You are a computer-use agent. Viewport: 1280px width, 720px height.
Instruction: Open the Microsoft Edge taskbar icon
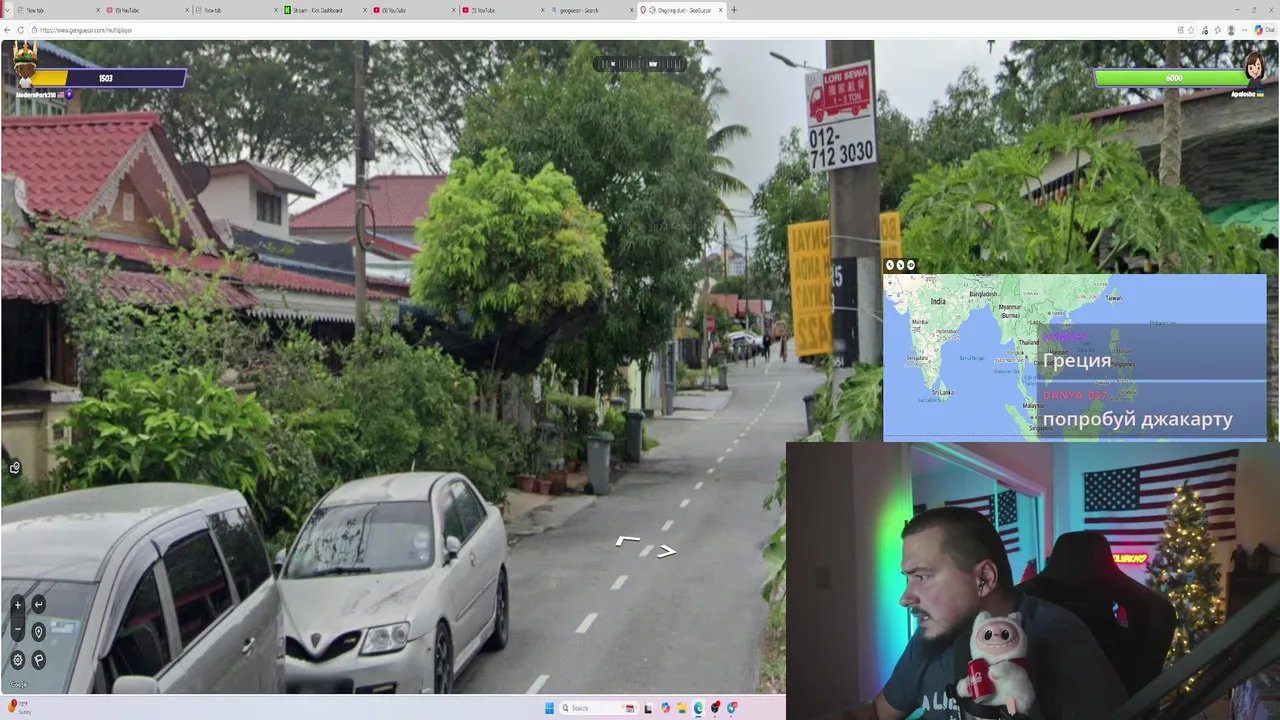click(698, 708)
